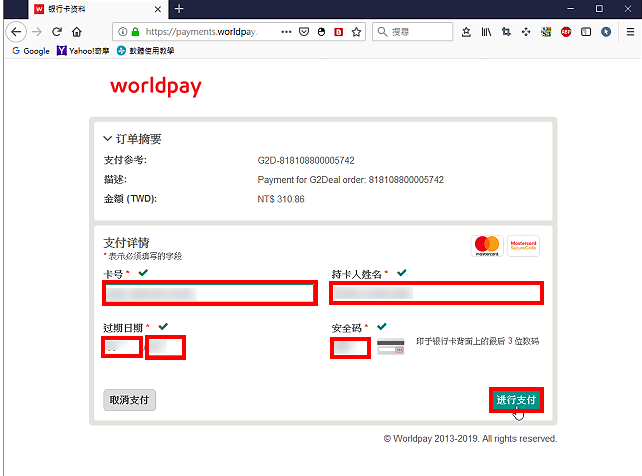Click the card back CVV illustration
Viewport: 642px width, 476px height.
coord(391,346)
